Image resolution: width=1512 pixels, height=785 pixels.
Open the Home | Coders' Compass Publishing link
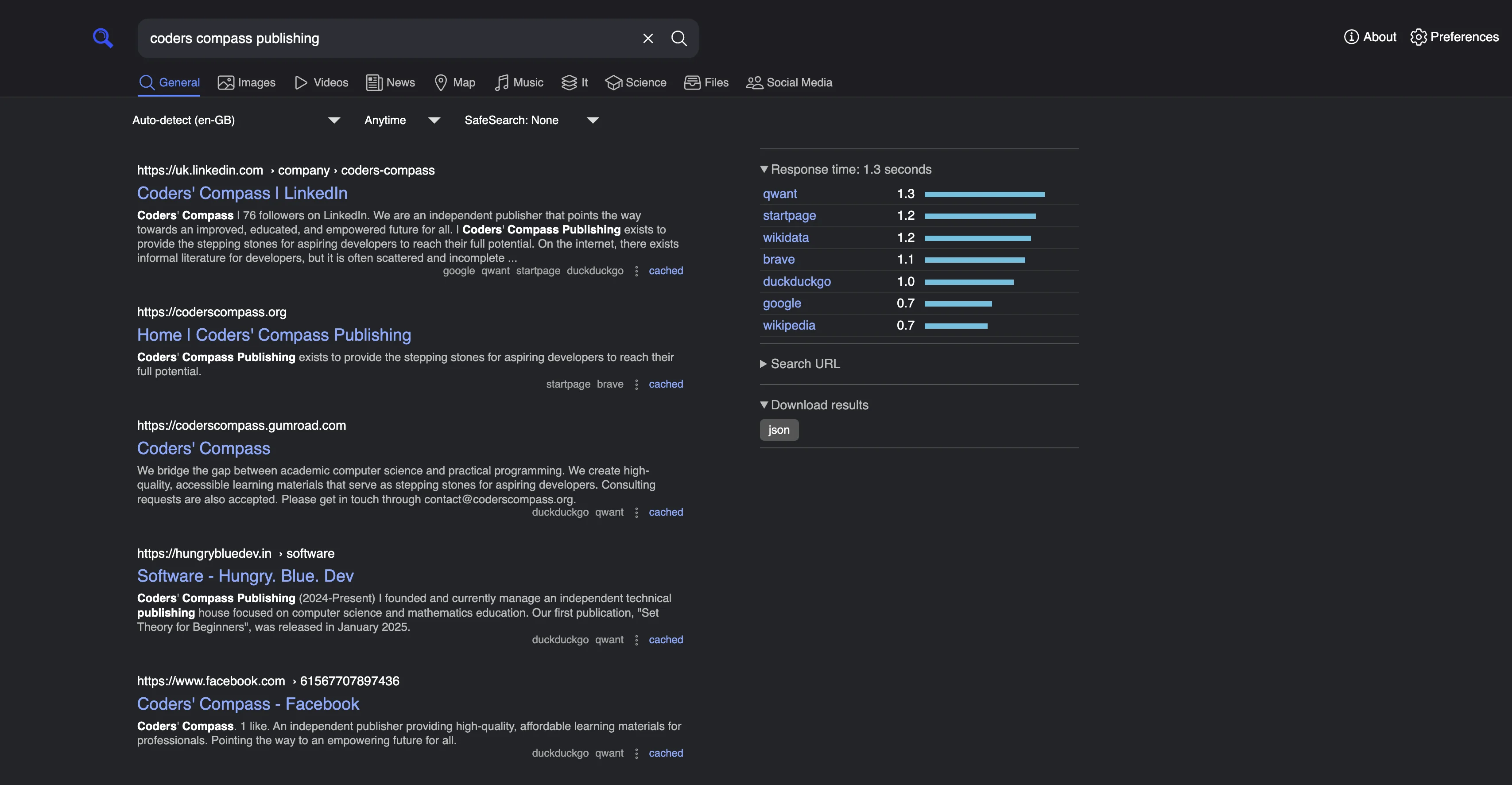274,334
